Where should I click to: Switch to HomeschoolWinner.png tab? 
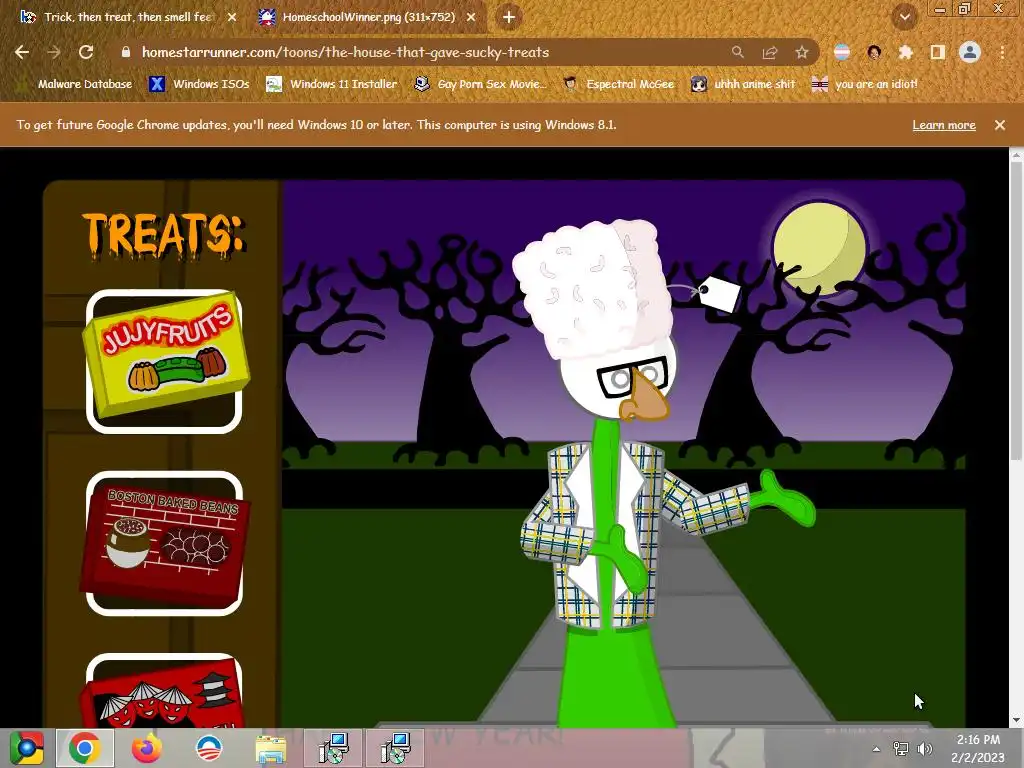[x=368, y=17]
